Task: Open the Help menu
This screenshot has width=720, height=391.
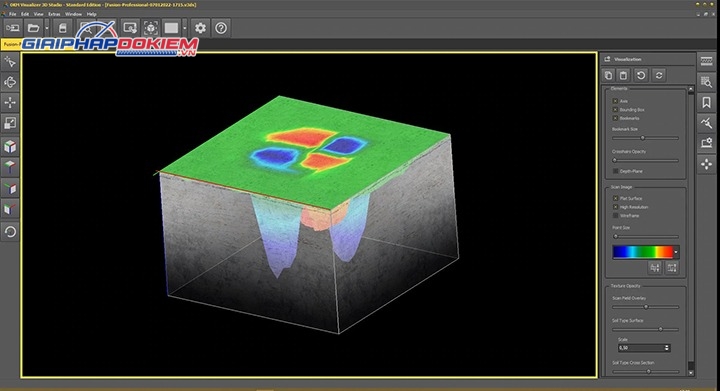Action: [91, 14]
